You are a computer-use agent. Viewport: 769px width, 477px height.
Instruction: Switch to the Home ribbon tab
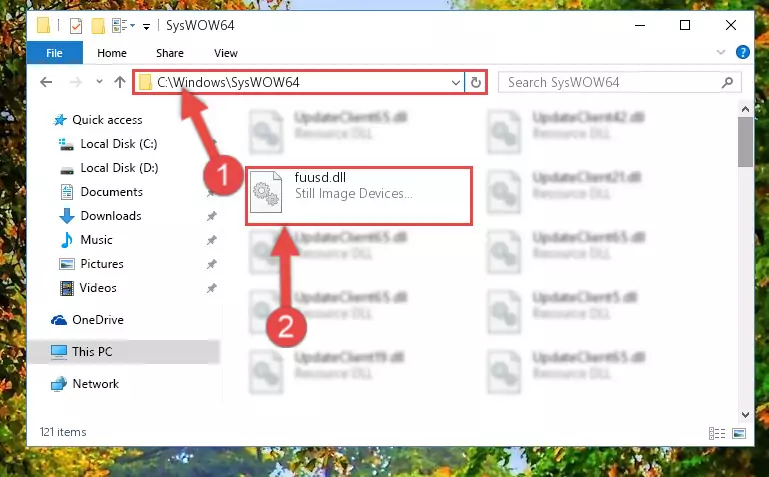tap(112, 53)
